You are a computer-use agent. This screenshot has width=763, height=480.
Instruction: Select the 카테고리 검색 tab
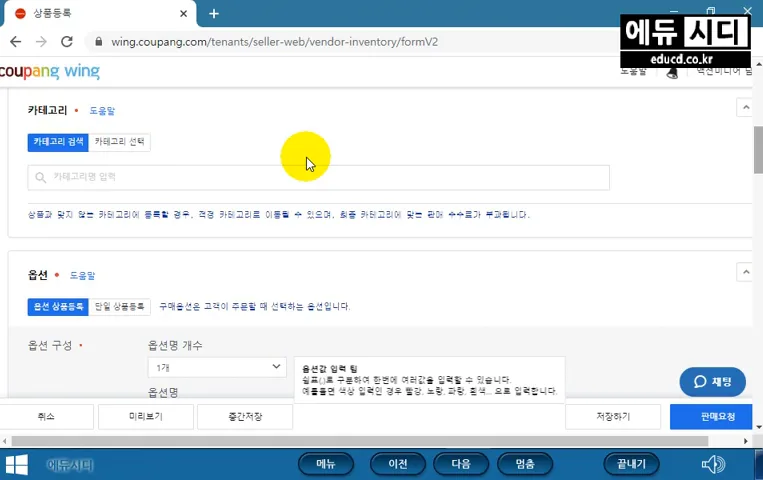click(x=58, y=142)
